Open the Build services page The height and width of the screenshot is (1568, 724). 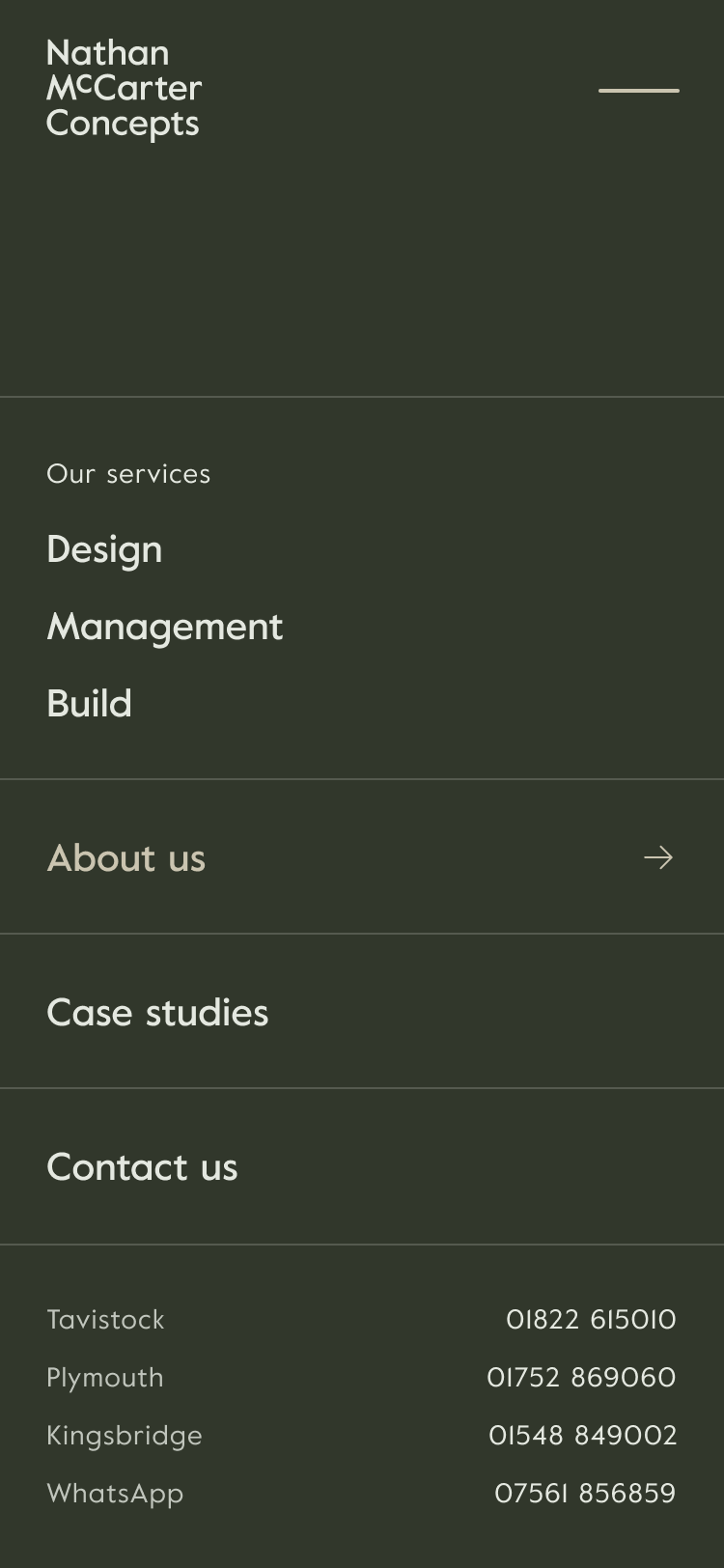click(x=89, y=703)
